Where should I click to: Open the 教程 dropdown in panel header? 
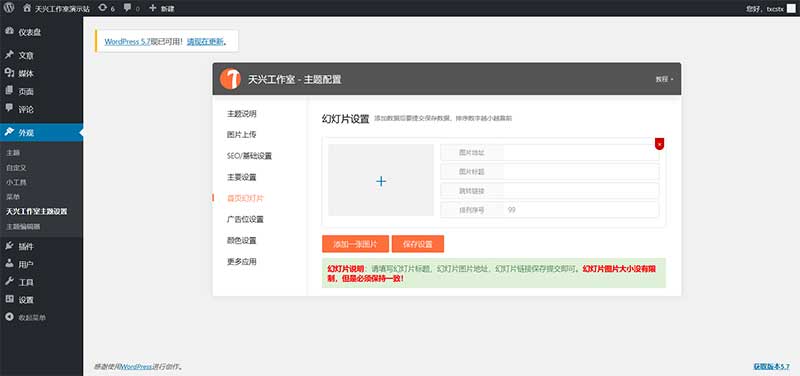[664, 80]
